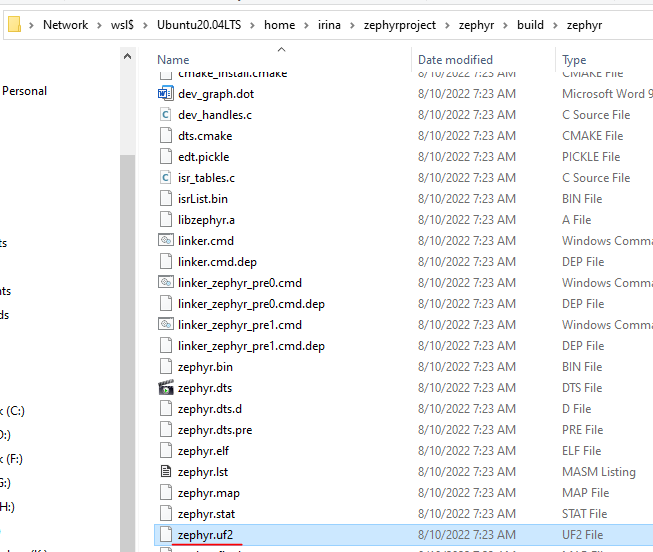Click the file icon of zephyr.dts.pre
Screen dimensions: 653x552
(166, 429)
